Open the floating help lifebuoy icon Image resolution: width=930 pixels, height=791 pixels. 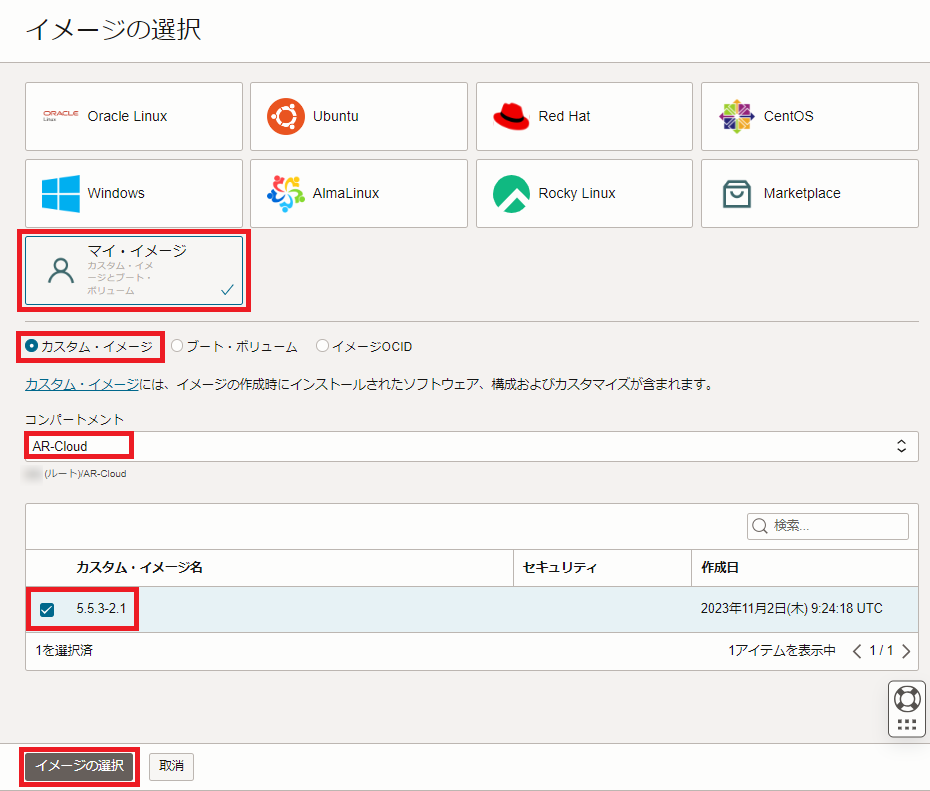pyautogui.click(x=907, y=698)
